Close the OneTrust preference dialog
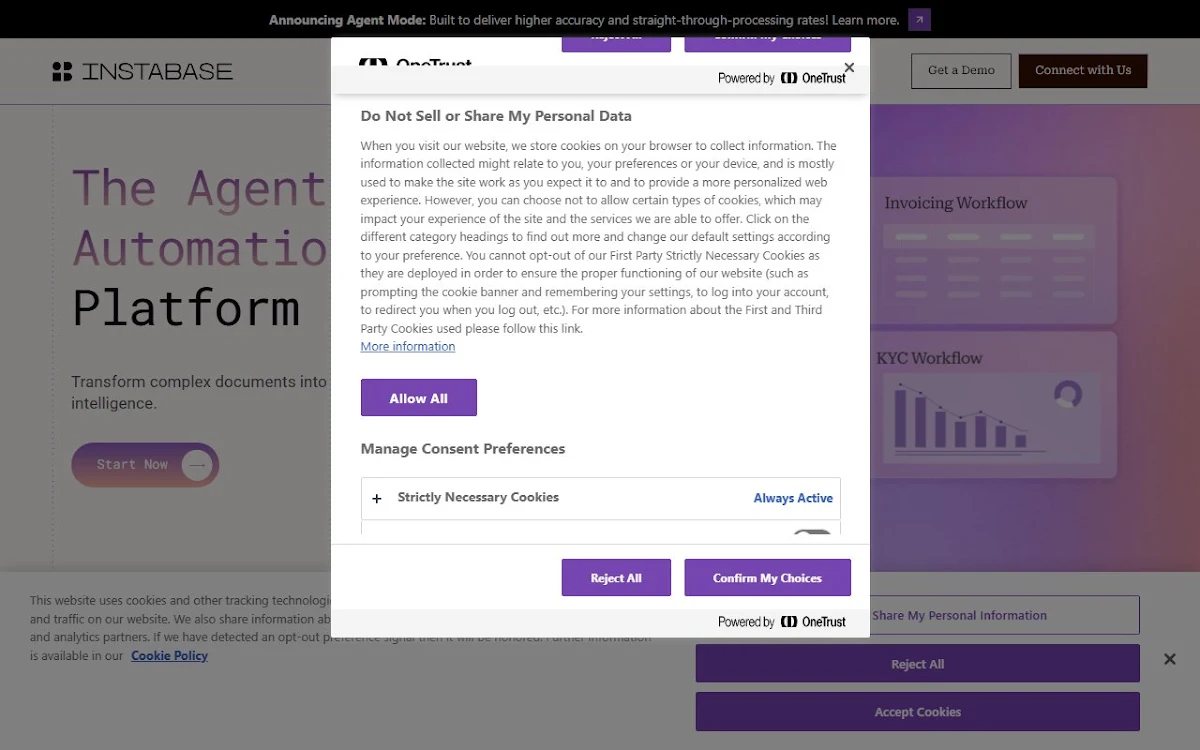 [849, 68]
